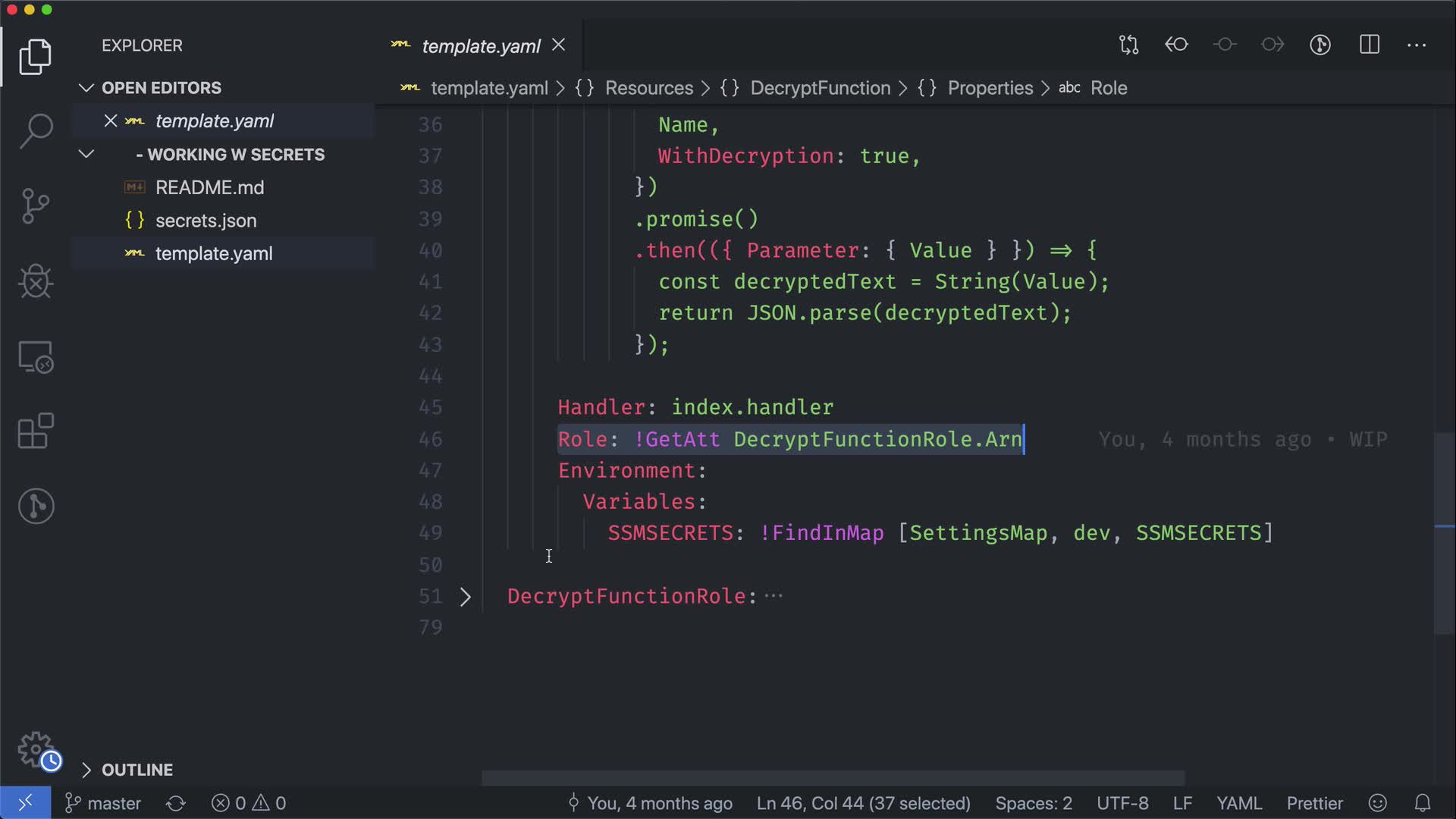Click Open Changes compare icon in toolbar
Image resolution: width=1456 pixels, height=819 pixels.
coord(1128,45)
